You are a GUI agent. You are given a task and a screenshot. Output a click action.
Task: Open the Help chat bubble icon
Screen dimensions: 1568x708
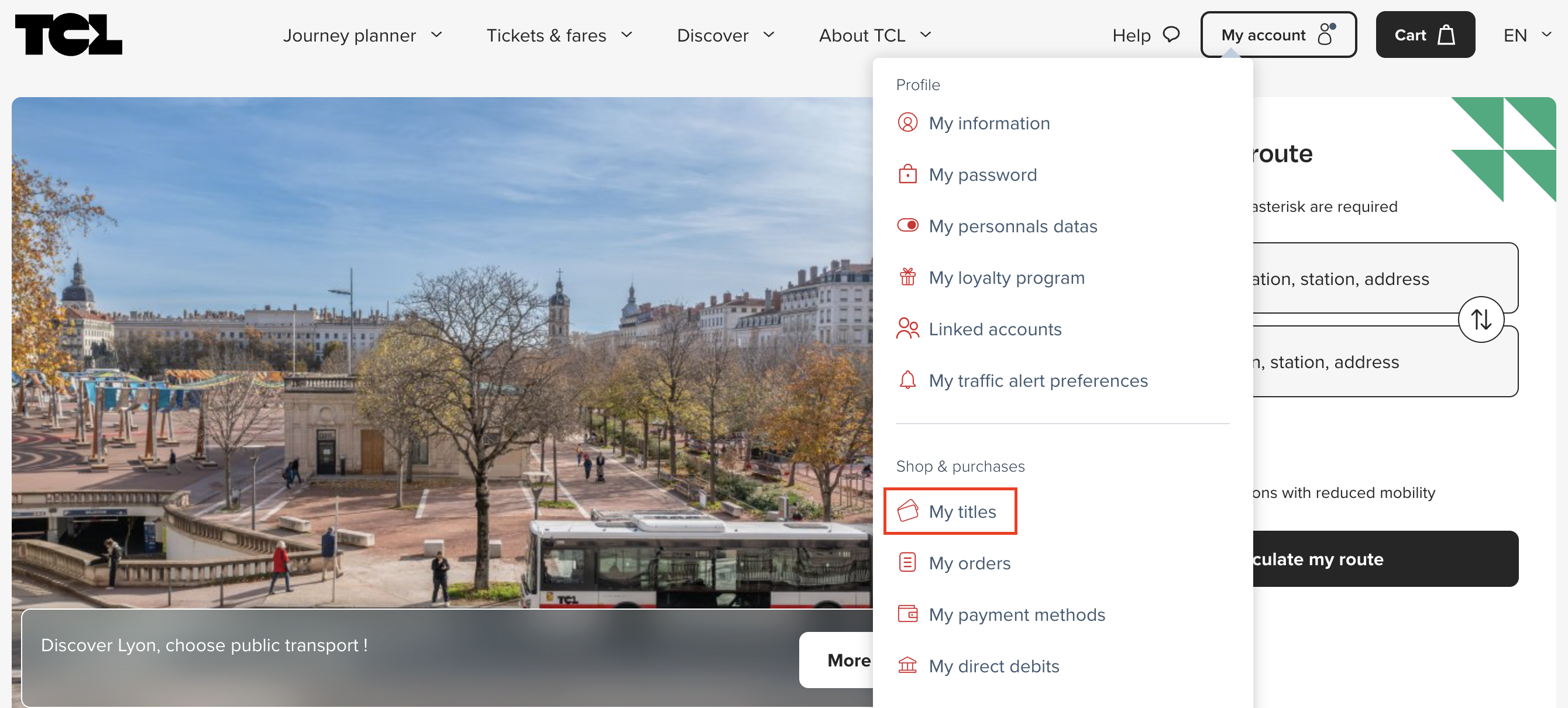coord(1171,35)
